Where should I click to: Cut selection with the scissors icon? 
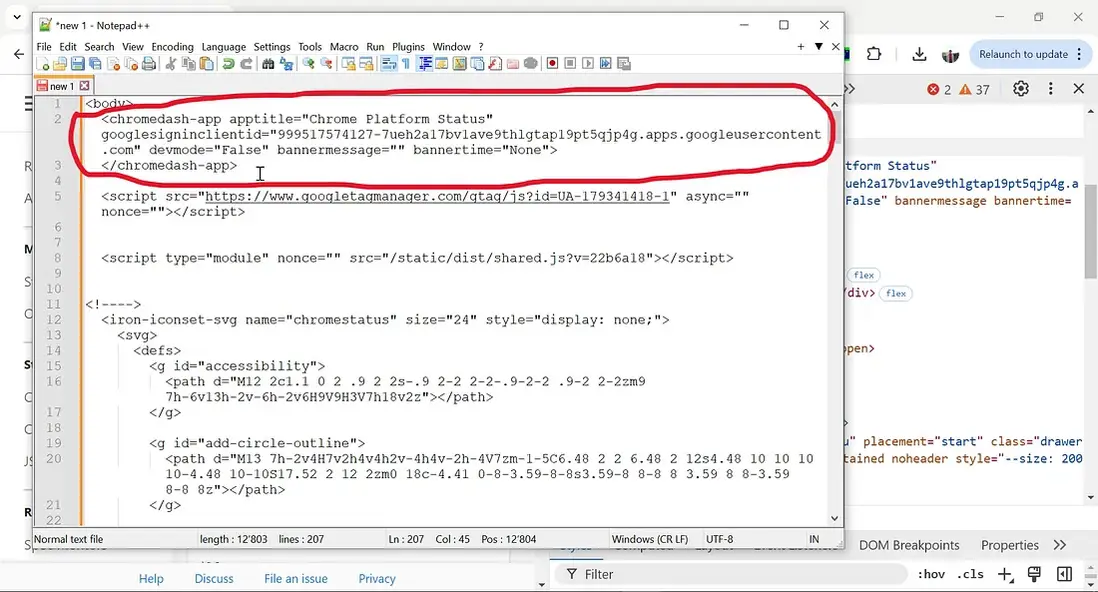169,64
